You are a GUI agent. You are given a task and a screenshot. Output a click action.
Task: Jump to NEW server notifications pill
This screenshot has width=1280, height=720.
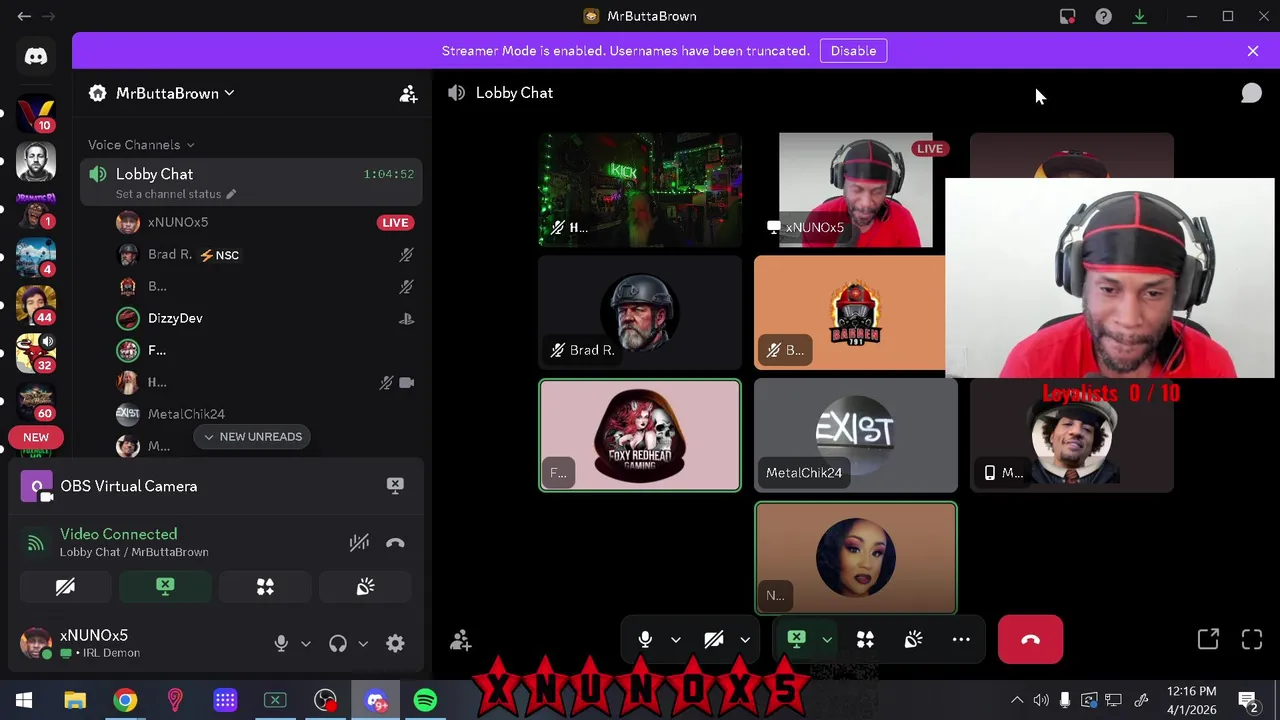pyautogui.click(x=36, y=437)
